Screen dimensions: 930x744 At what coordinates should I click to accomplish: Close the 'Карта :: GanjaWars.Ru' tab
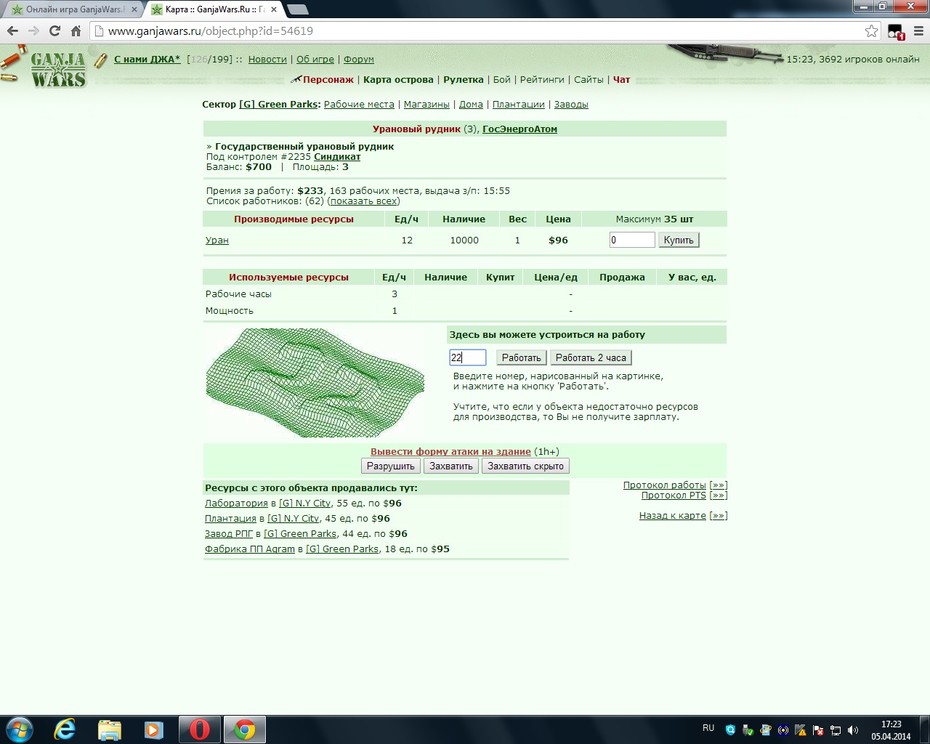point(273,9)
